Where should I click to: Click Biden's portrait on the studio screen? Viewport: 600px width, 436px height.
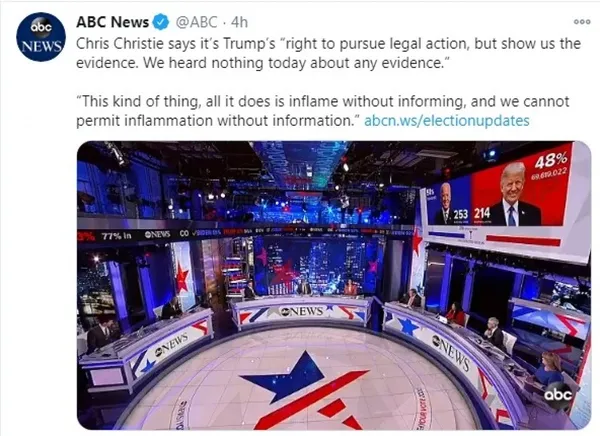click(445, 202)
